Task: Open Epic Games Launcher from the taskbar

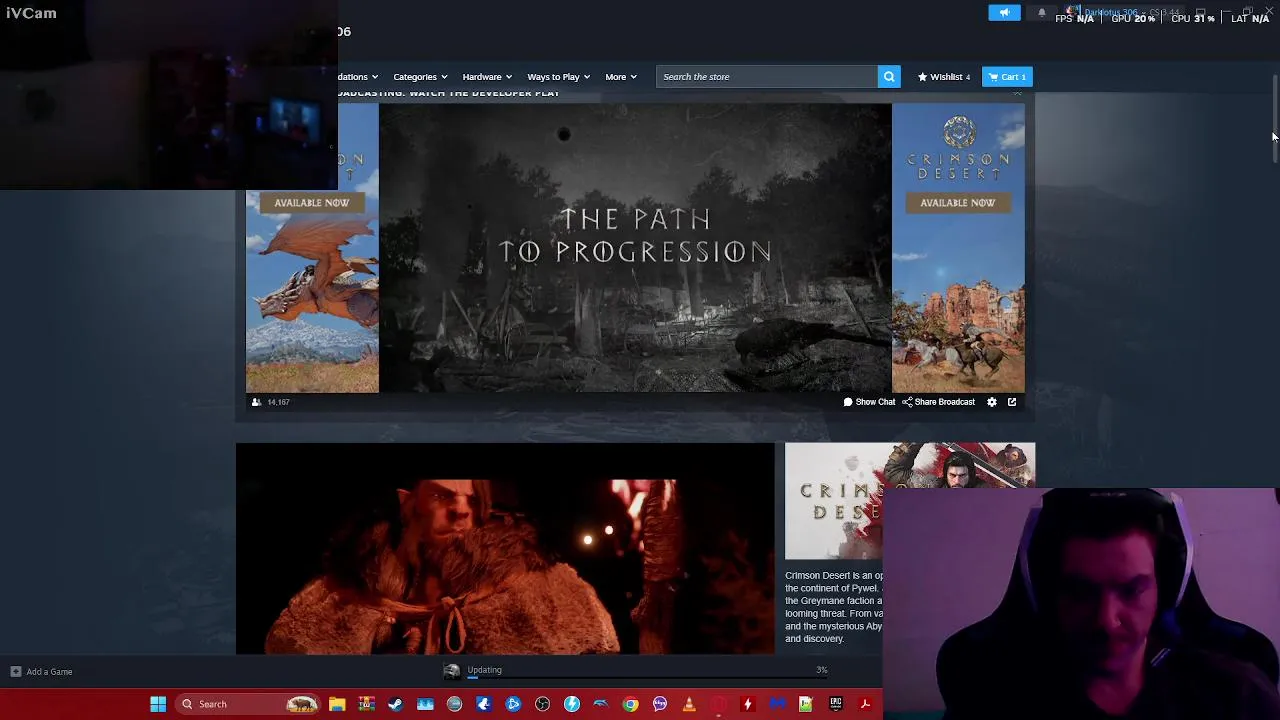Action: (x=835, y=704)
